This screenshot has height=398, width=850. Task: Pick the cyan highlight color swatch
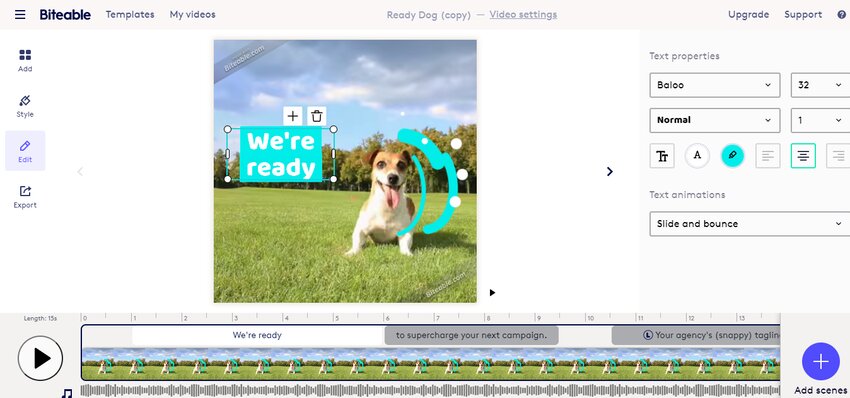[x=732, y=156]
